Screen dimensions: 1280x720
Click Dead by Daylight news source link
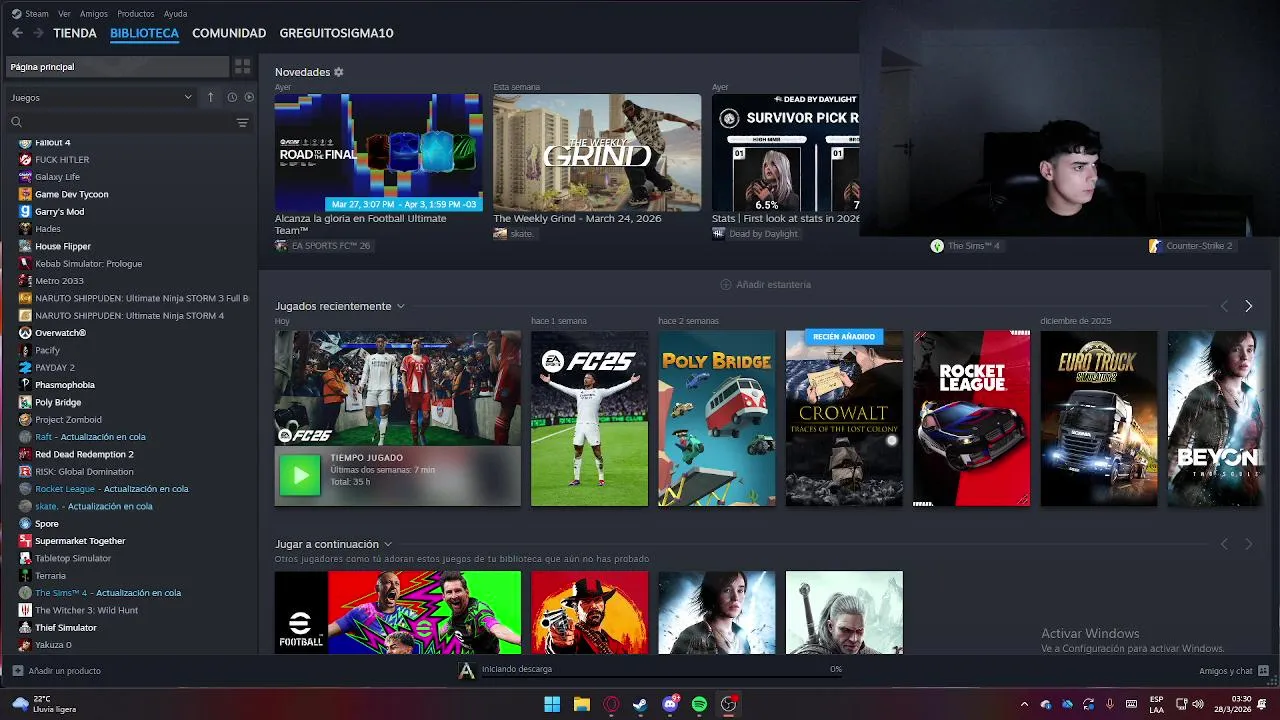755,234
